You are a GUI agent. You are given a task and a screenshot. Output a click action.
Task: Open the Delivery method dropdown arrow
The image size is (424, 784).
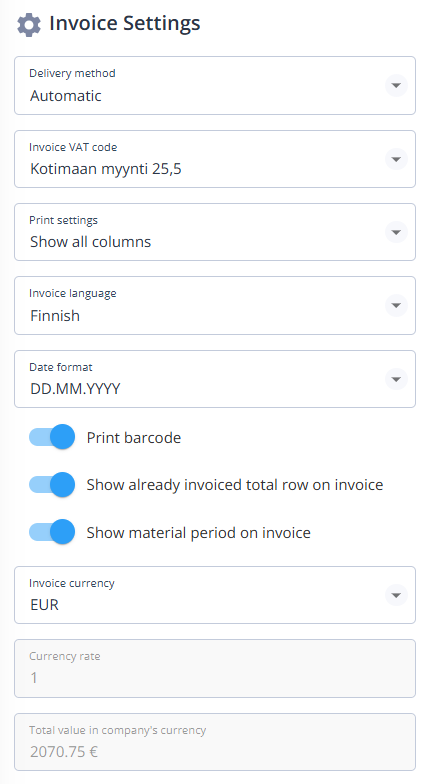click(396, 86)
